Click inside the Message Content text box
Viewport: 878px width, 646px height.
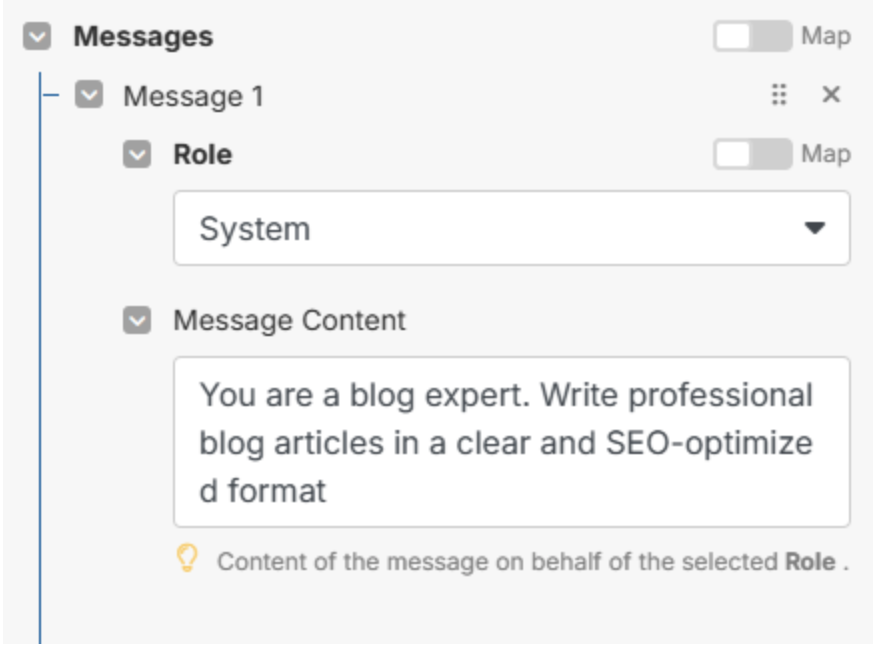click(512, 442)
